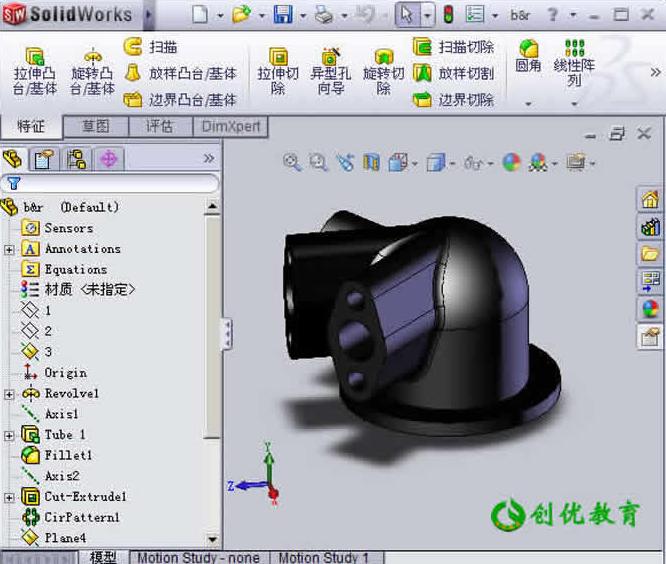Viewport: 666px width, 564px height.
Task: Select 边界切除 boundary cut
Action: coord(453,100)
